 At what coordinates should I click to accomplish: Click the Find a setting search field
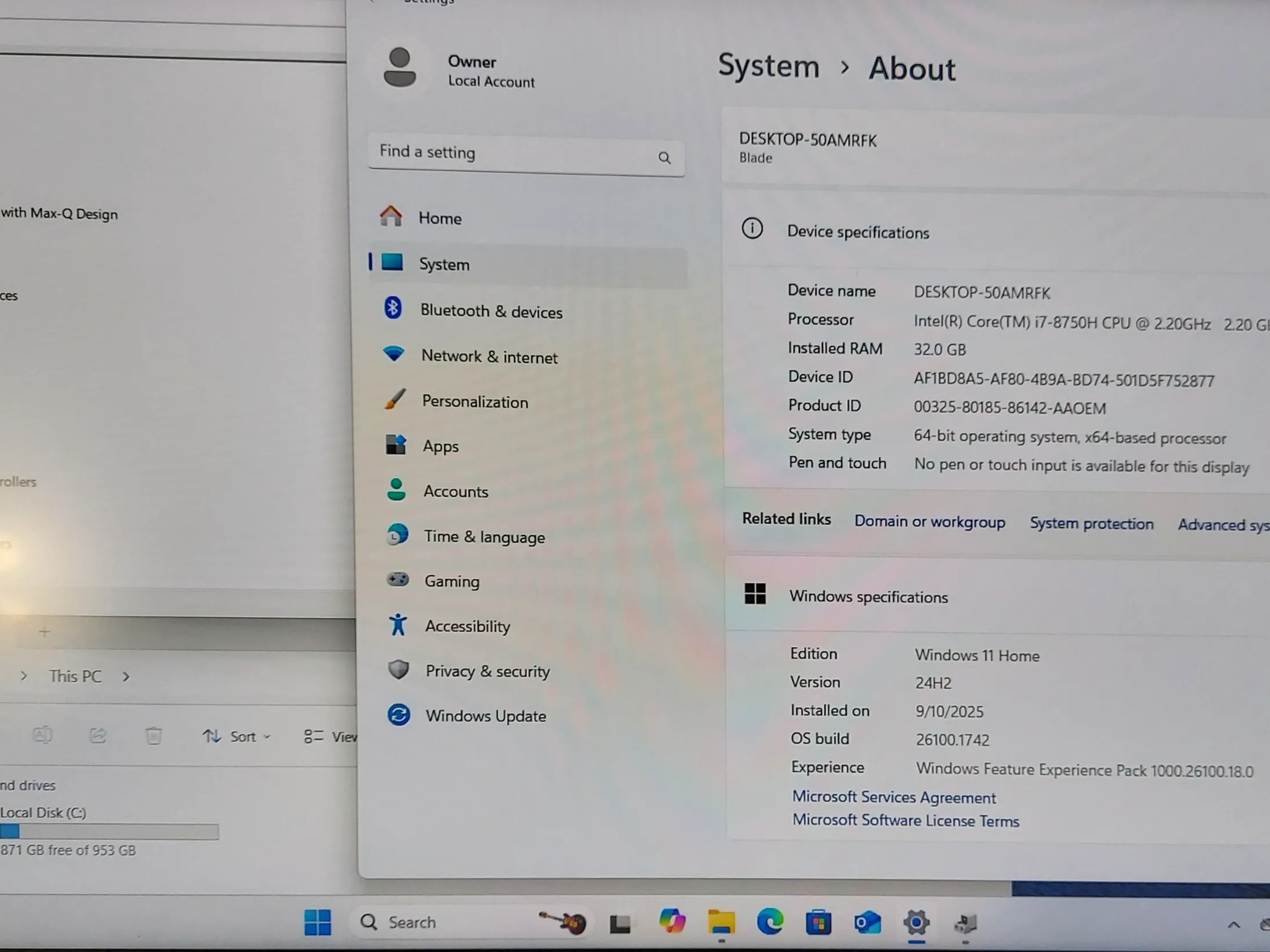pyautogui.click(x=526, y=154)
